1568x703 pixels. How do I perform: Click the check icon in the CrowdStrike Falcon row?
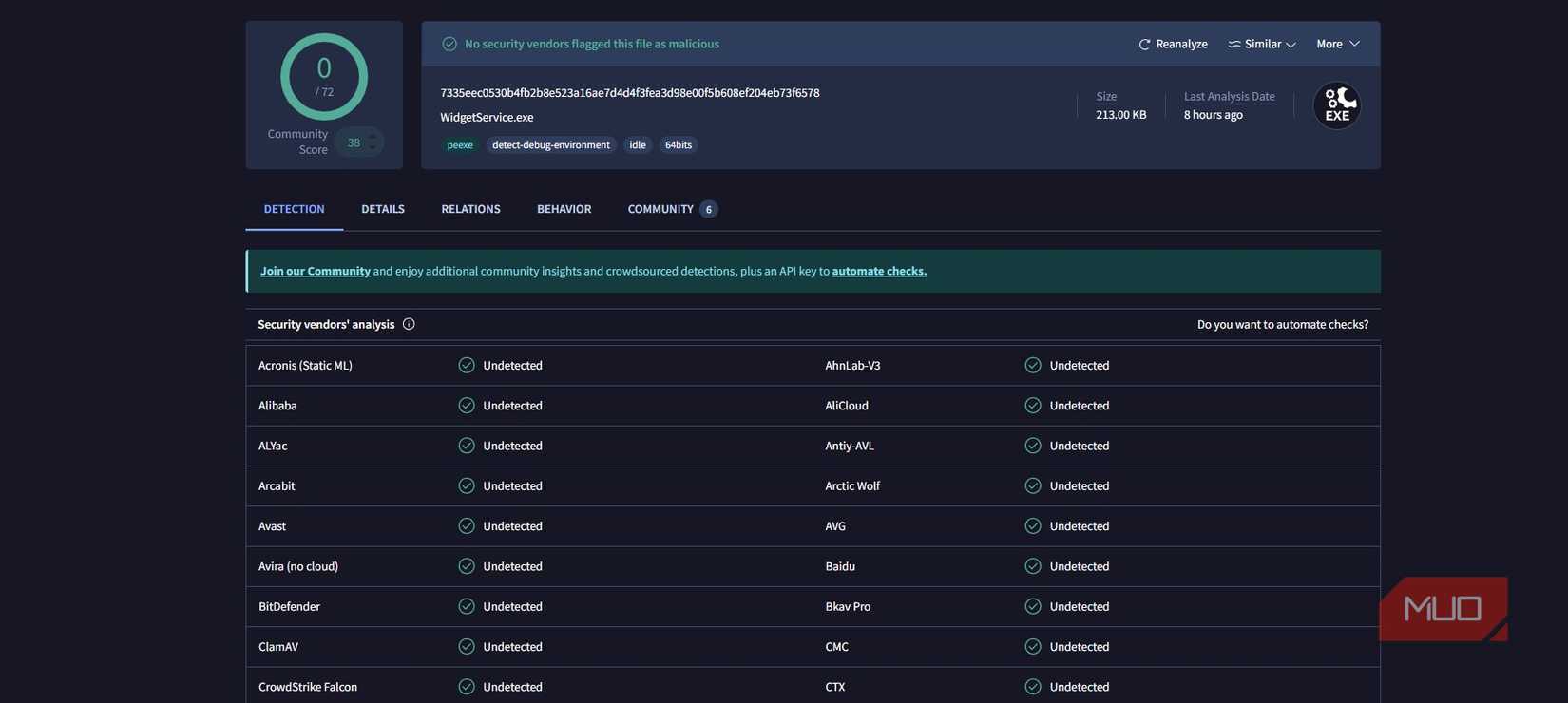(x=467, y=687)
